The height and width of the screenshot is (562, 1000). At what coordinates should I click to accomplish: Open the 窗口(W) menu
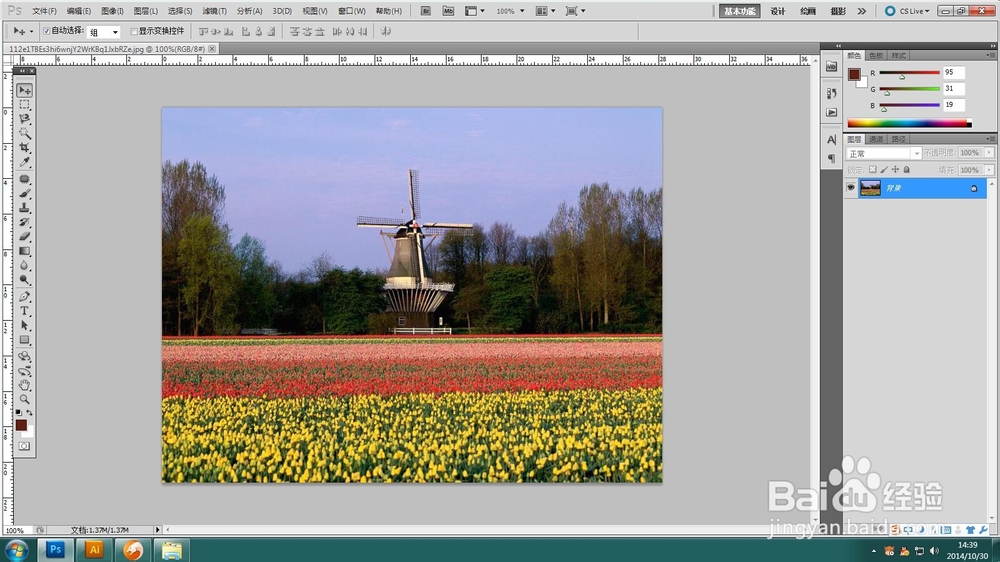(x=352, y=11)
